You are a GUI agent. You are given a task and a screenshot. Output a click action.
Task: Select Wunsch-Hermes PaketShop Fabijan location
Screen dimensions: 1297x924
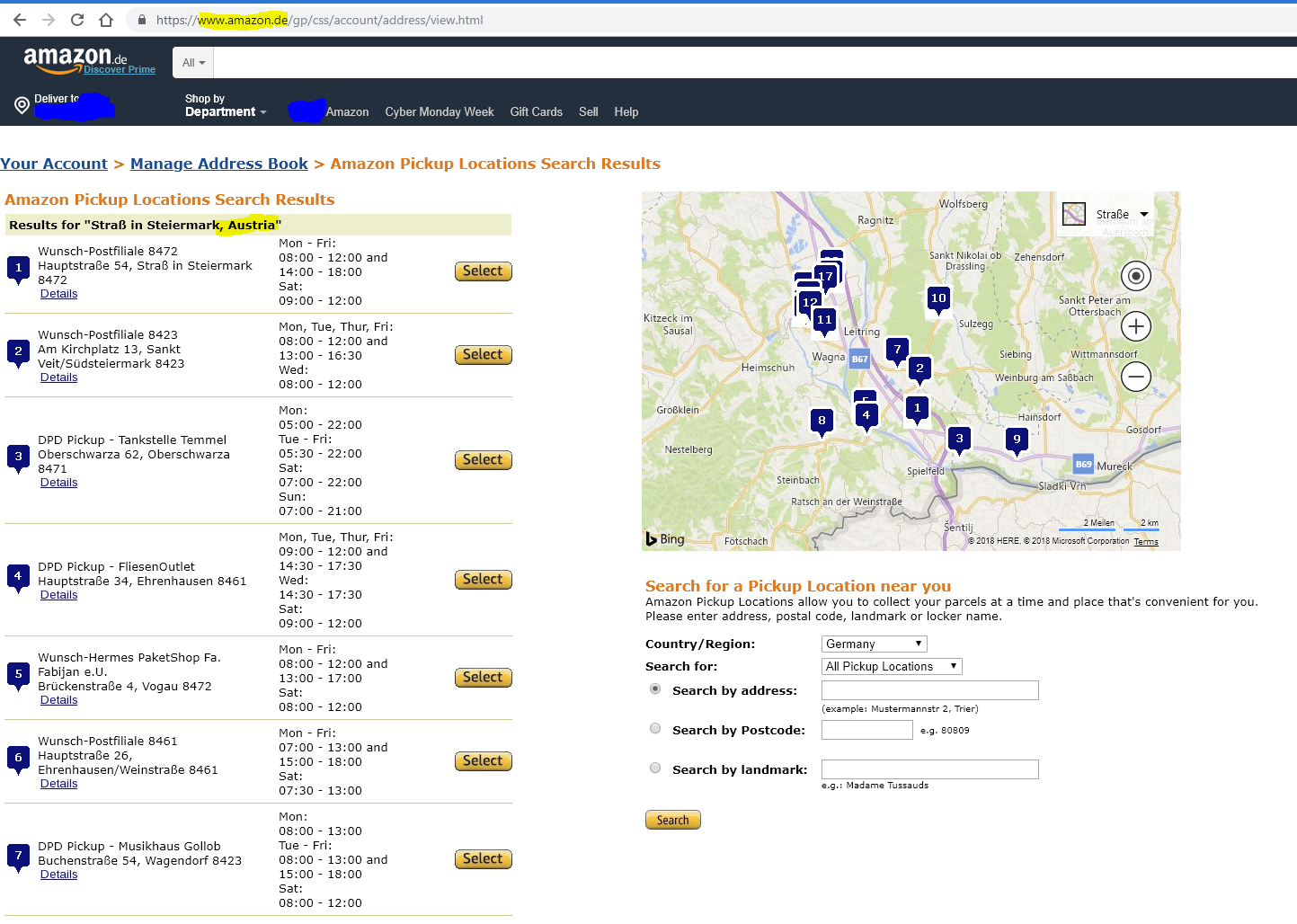484,678
